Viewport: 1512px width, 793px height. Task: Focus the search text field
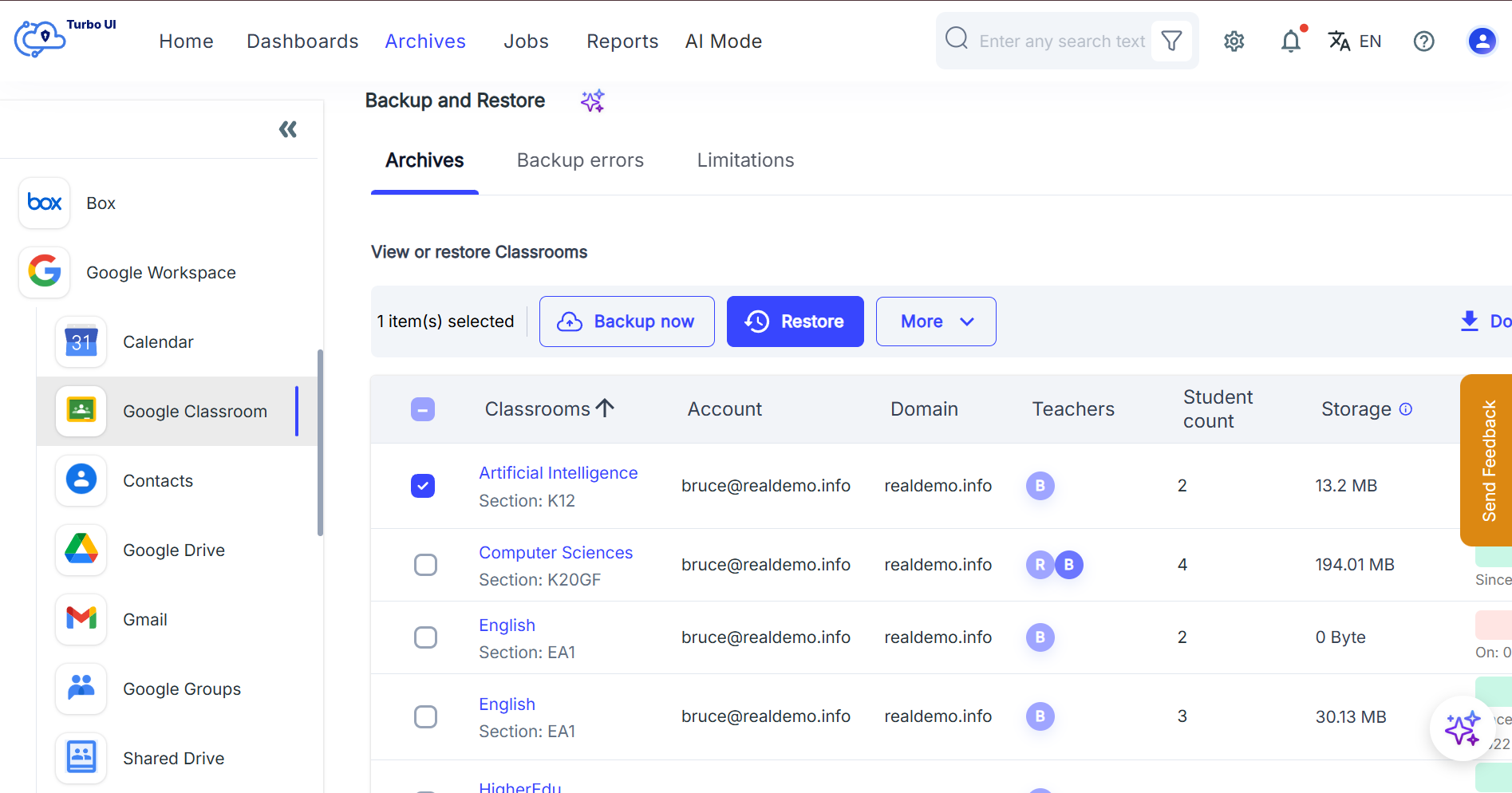[1061, 41]
